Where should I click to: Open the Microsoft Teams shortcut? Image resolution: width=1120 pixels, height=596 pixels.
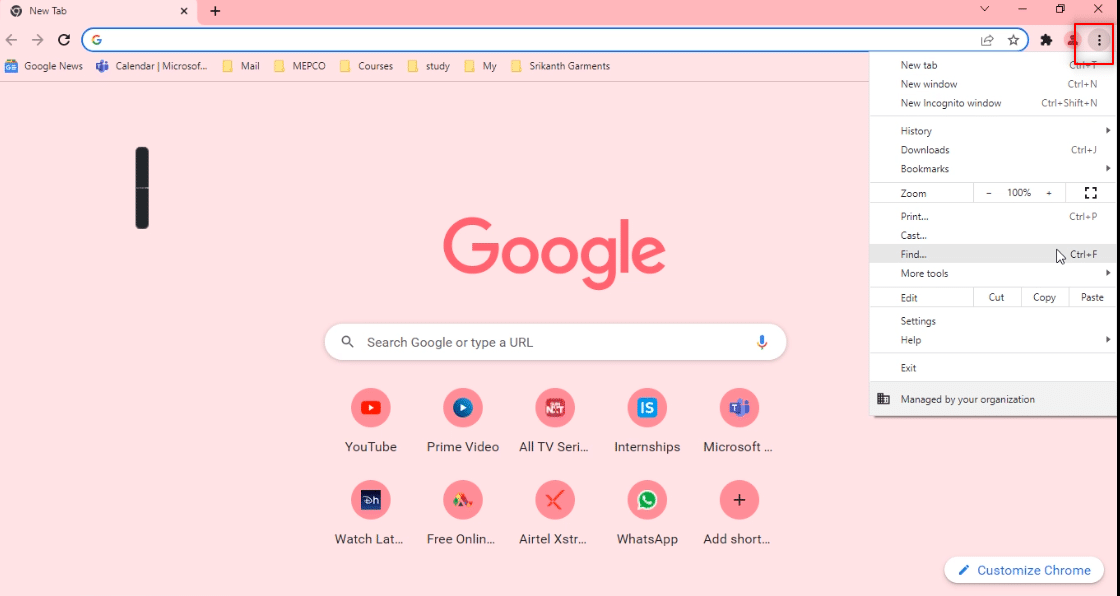[739, 422]
